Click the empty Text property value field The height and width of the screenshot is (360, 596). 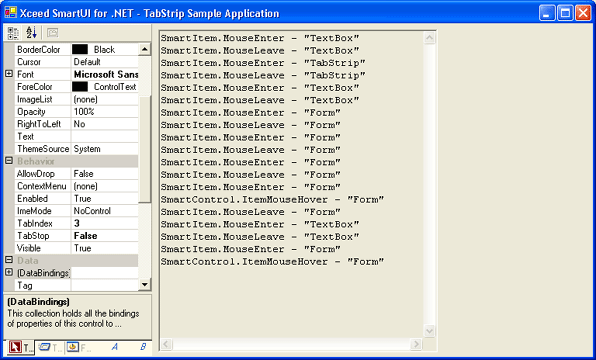[x=105, y=136]
